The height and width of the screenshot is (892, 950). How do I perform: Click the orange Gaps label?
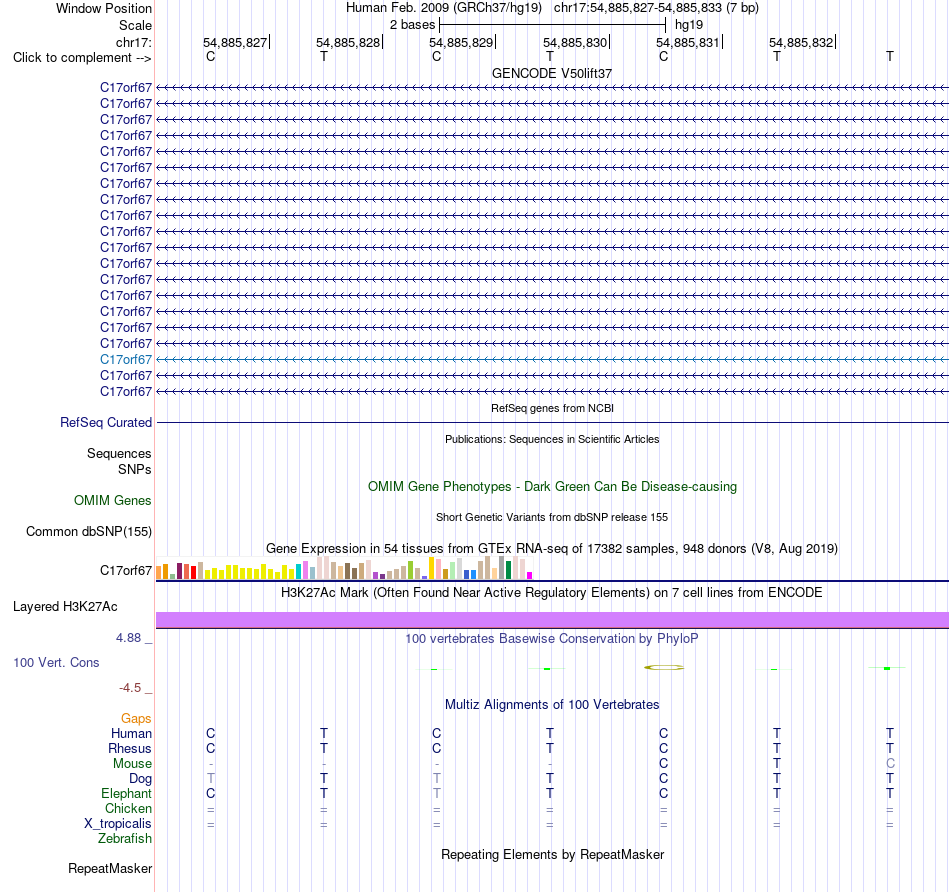tap(136, 719)
